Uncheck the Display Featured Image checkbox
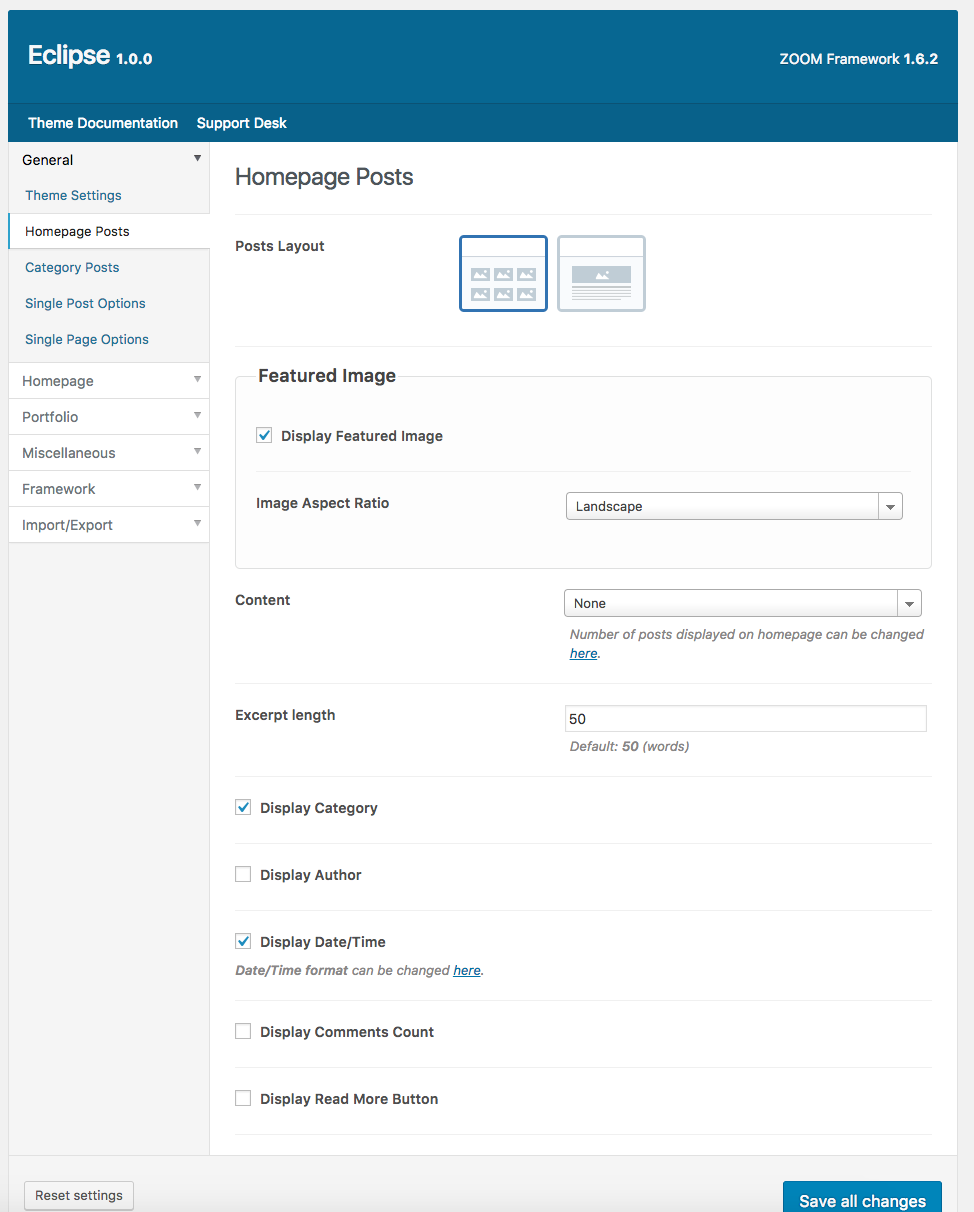974x1212 pixels. pos(264,435)
